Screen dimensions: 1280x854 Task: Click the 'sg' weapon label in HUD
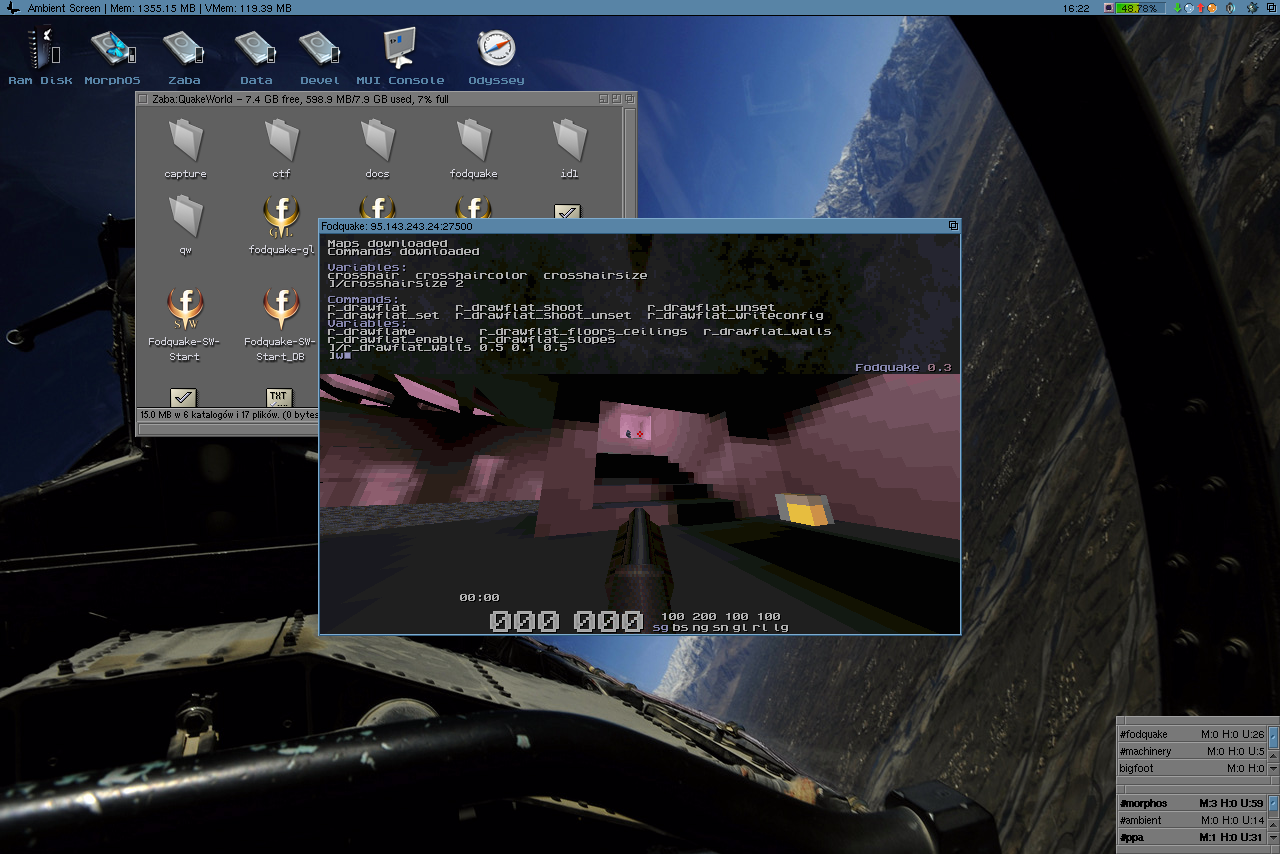click(660, 627)
